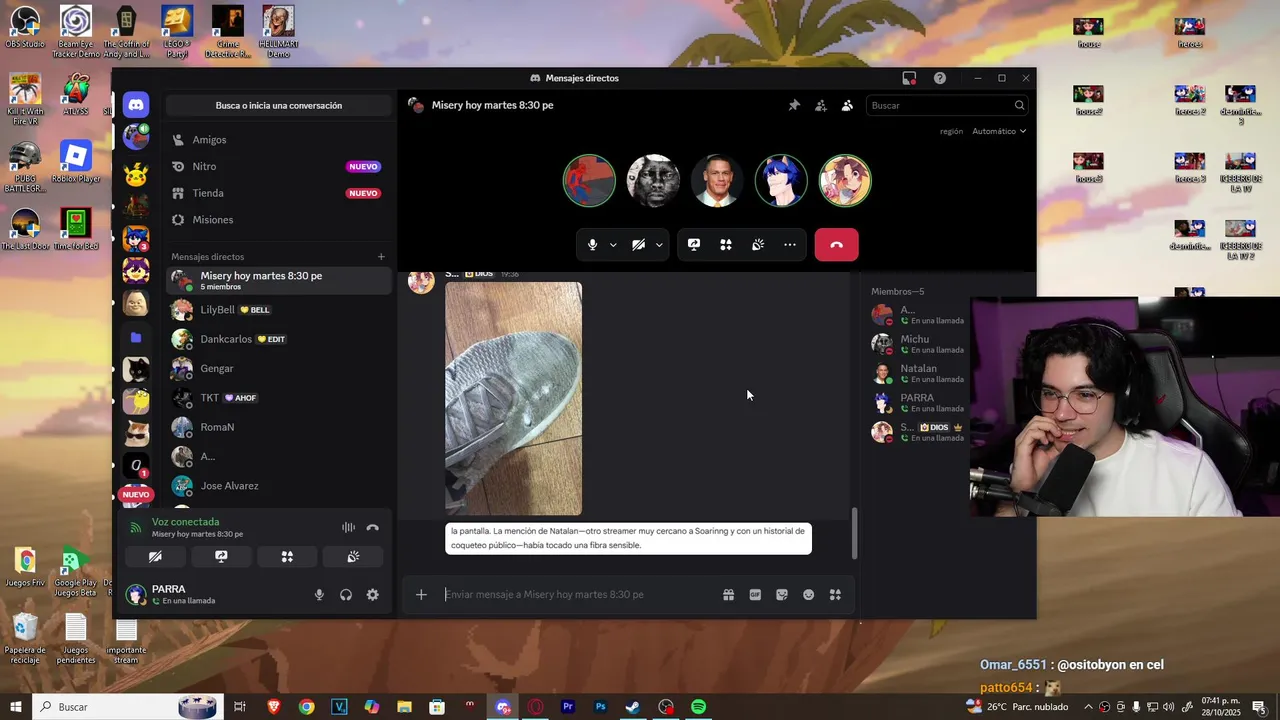Expand microphone input options arrow
The width and height of the screenshot is (1280, 720).
coord(613,244)
